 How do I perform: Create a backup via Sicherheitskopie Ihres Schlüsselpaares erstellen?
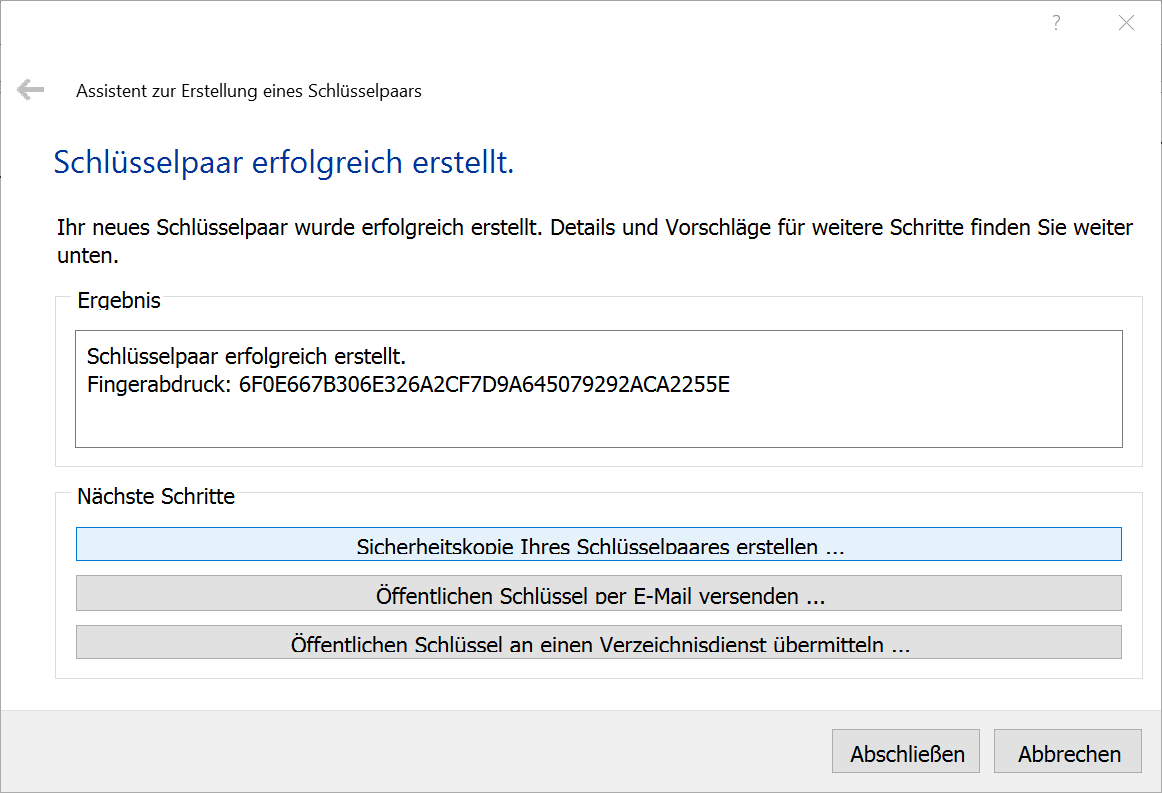(x=598, y=544)
